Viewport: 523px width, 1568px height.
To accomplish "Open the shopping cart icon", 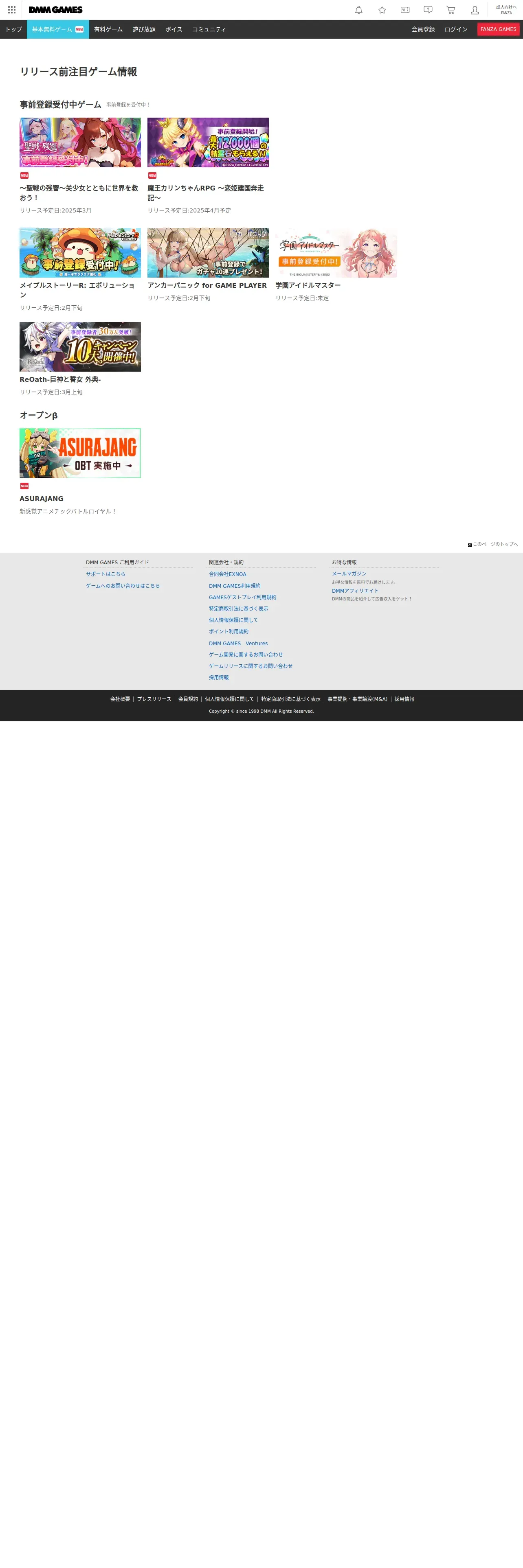I will tap(451, 10).
